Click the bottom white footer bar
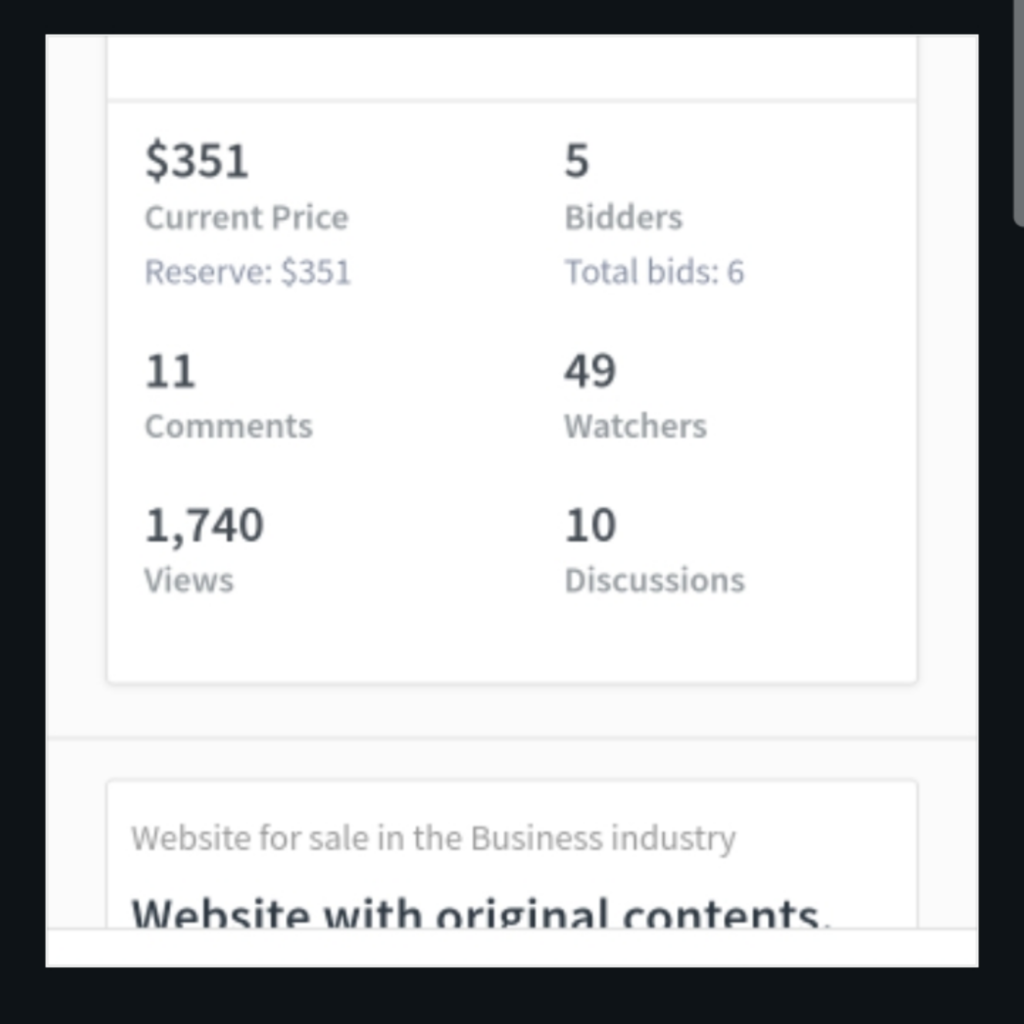 tap(512, 948)
